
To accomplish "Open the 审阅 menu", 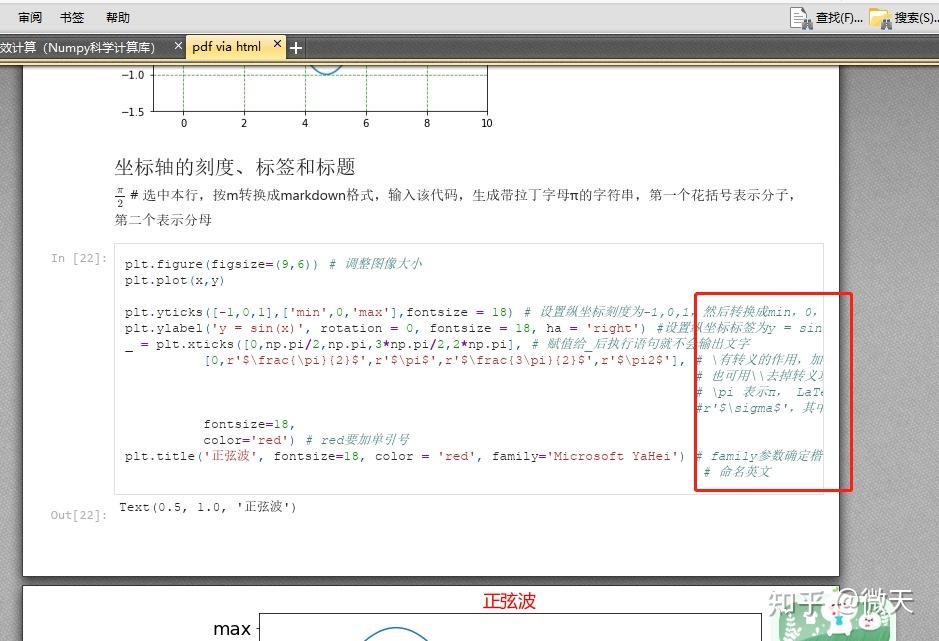I will 28,16.
